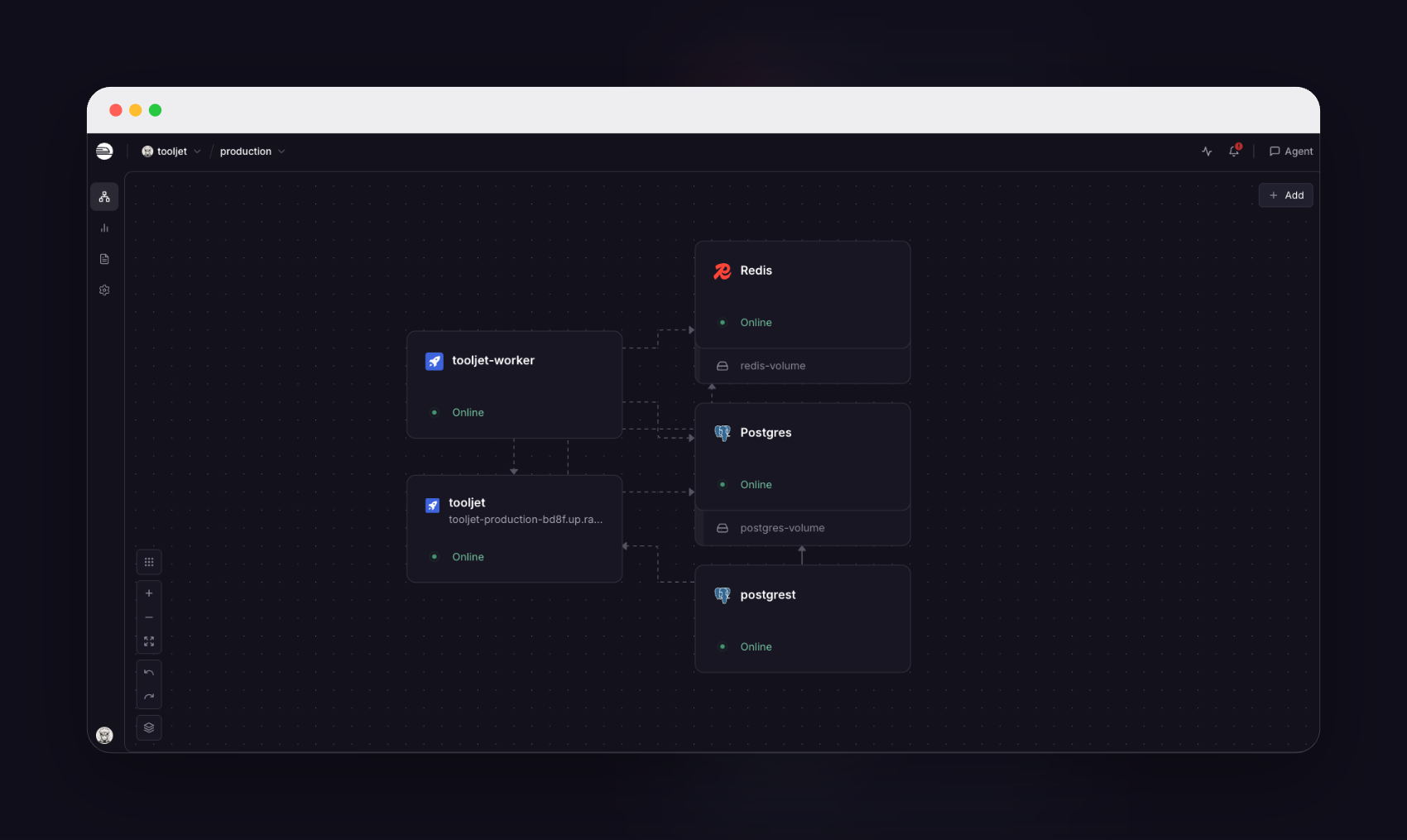
Task: Open the Observability bar-chart icon in the sidebar
Action: [104, 228]
